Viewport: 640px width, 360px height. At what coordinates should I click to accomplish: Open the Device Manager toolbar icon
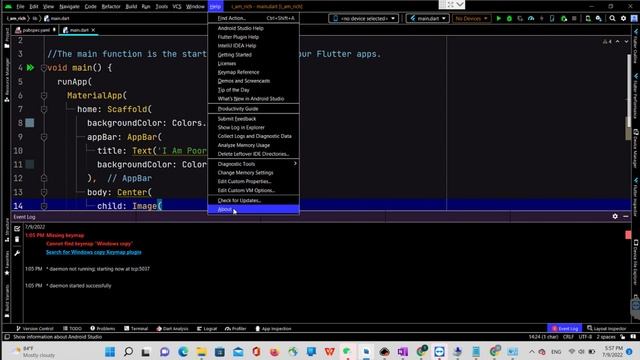pyautogui.click(x=588, y=18)
